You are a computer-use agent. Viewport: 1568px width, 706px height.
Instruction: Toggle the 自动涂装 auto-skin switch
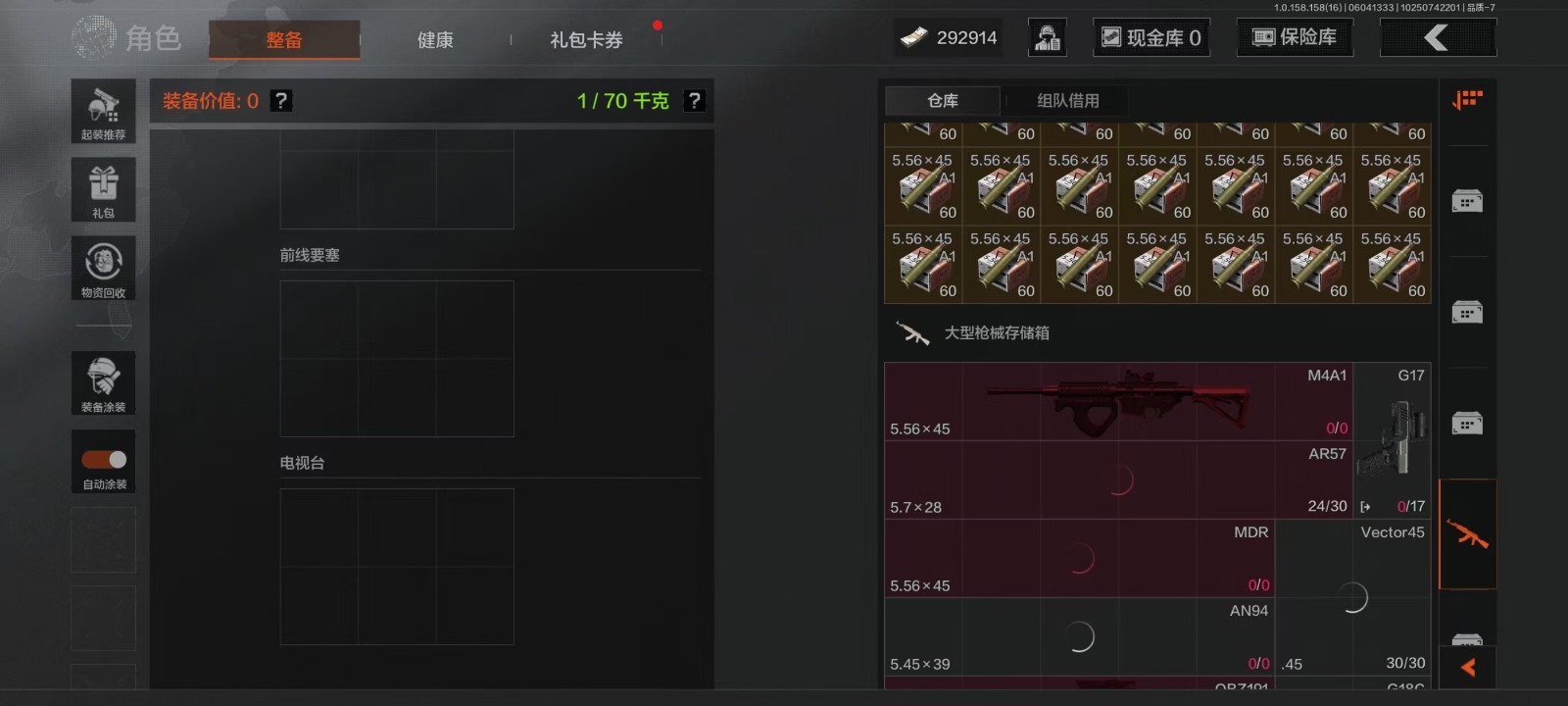103,462
